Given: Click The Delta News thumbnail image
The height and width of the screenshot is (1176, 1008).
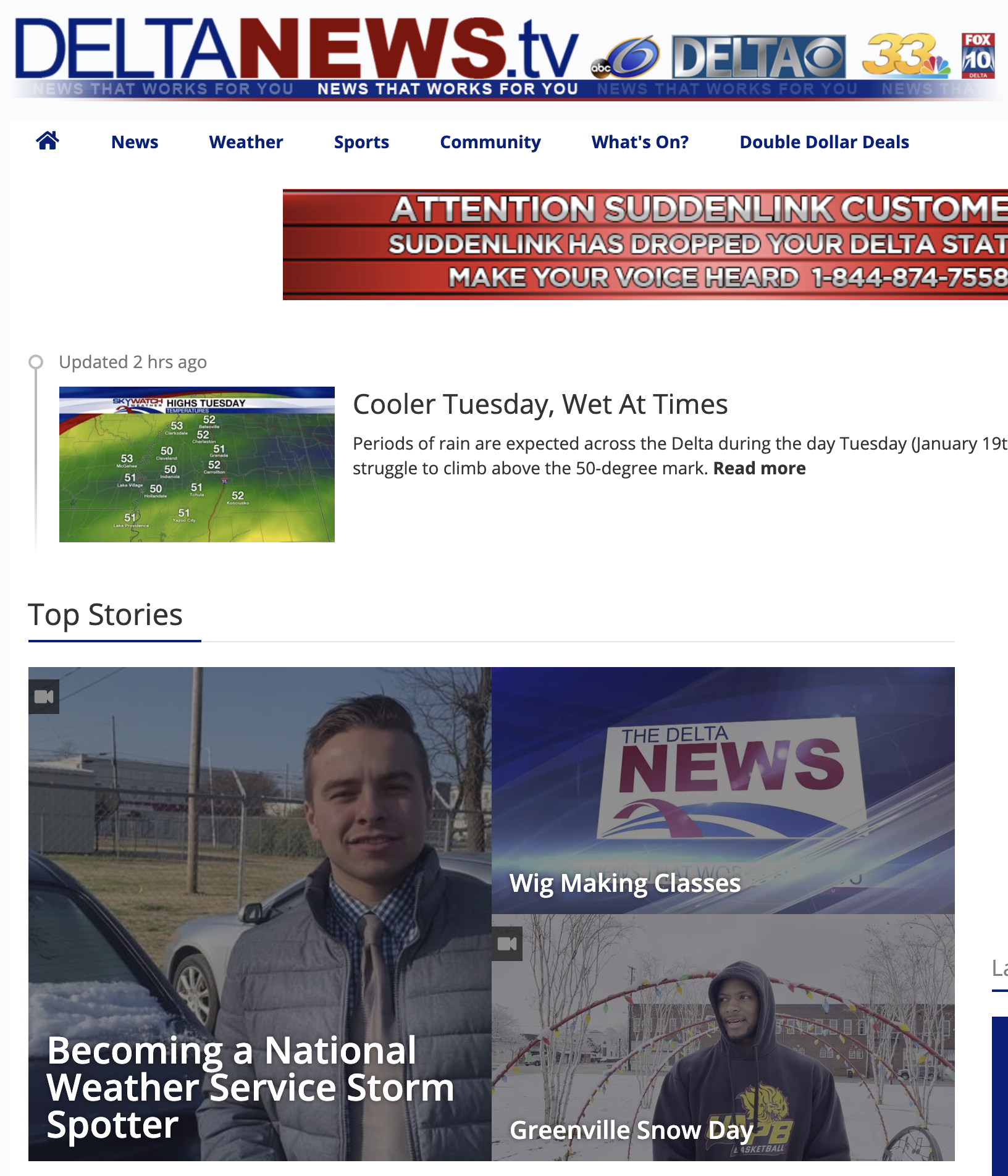Looking at the screenshot, I should [723, 791].
